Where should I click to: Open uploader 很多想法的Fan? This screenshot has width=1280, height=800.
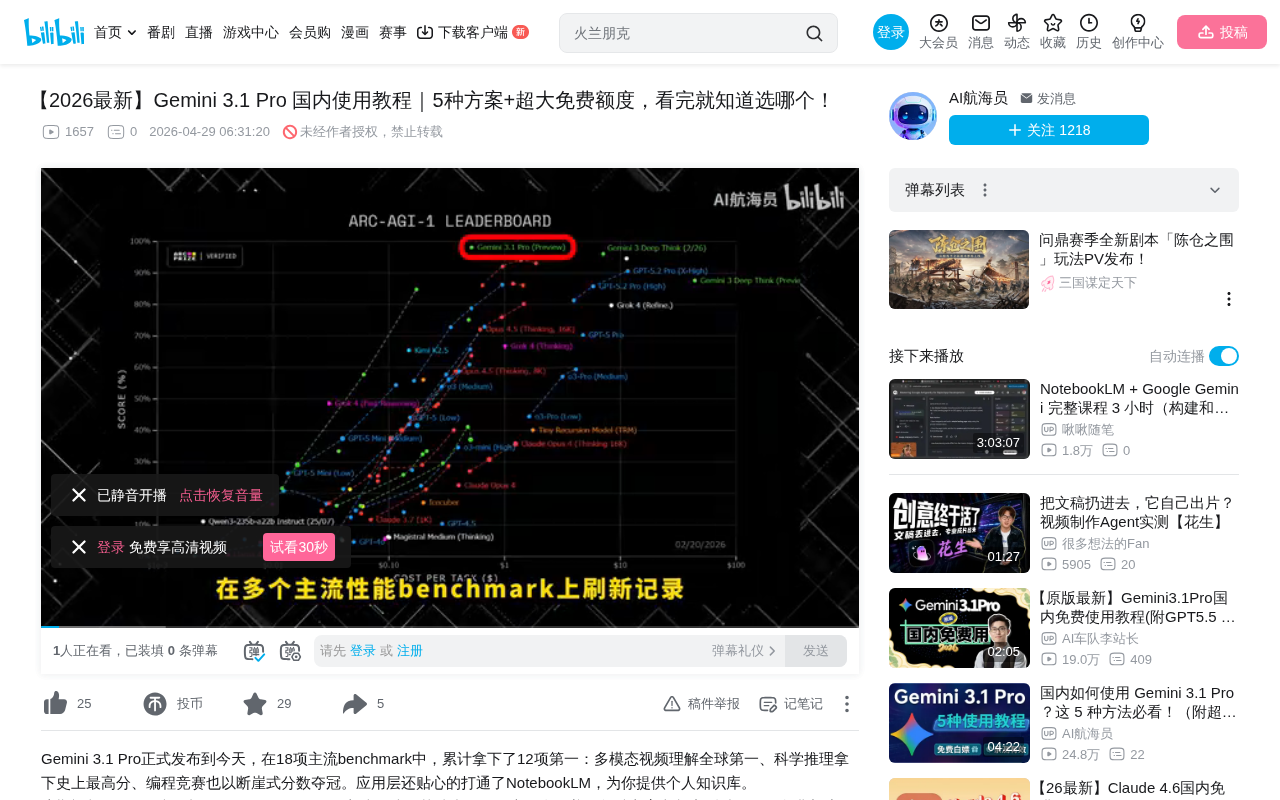1106,544
